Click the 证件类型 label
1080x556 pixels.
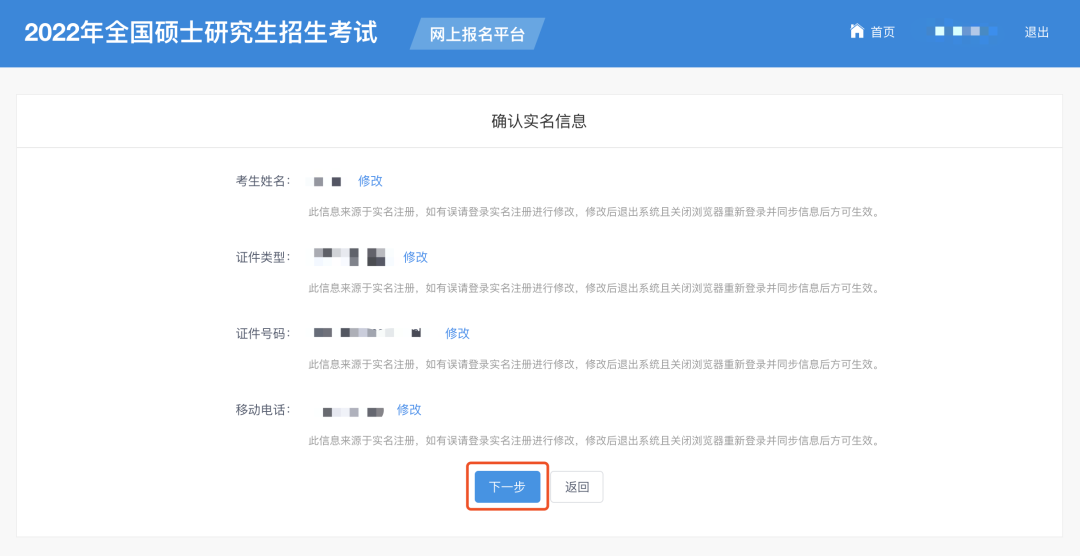coord(263,257)
